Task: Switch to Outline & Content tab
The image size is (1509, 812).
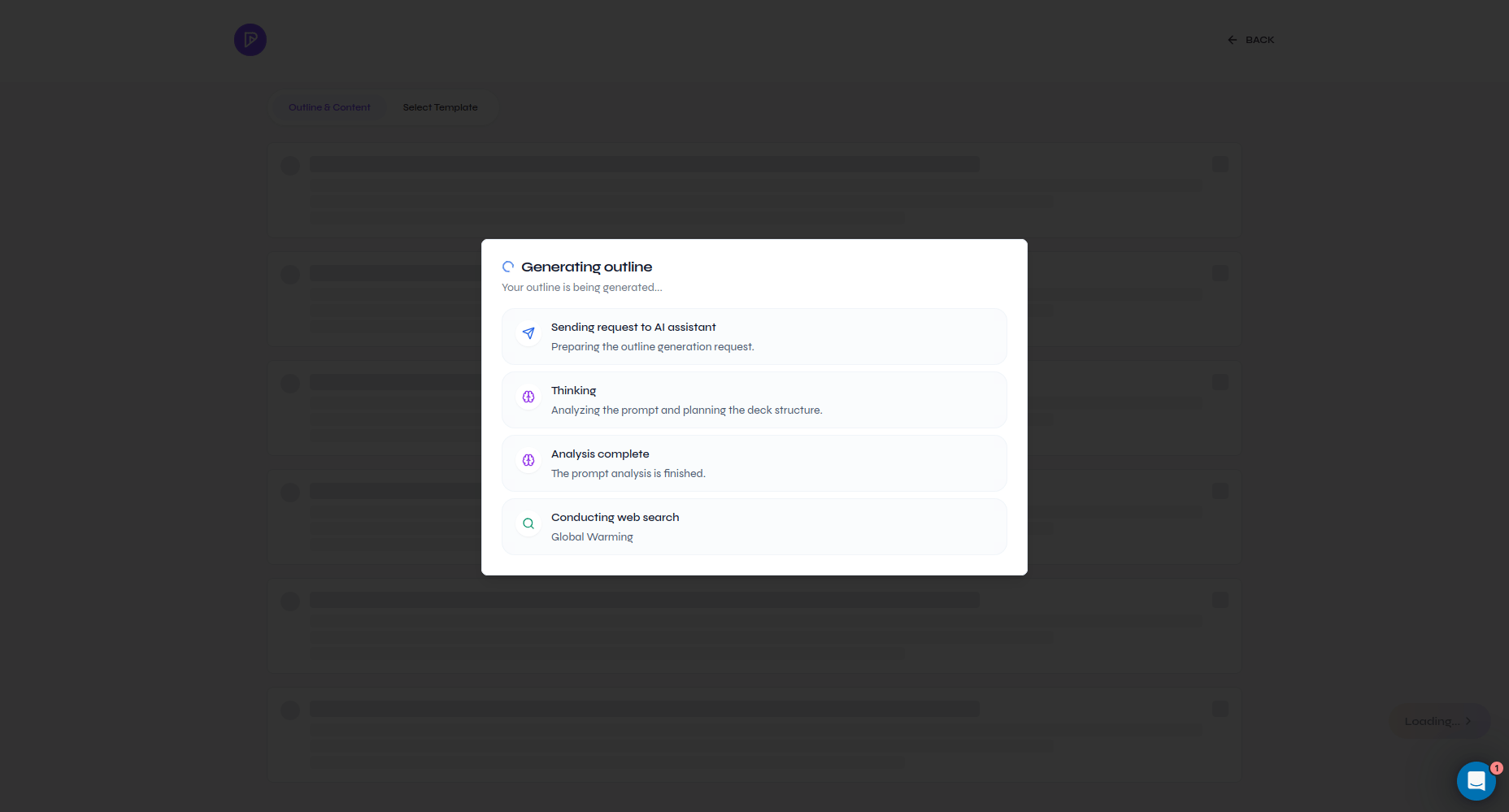Action: [x=329, y=107]
